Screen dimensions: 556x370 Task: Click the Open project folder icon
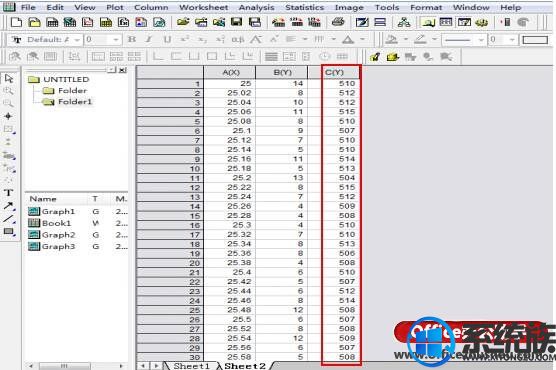click(x=183, y=22)
